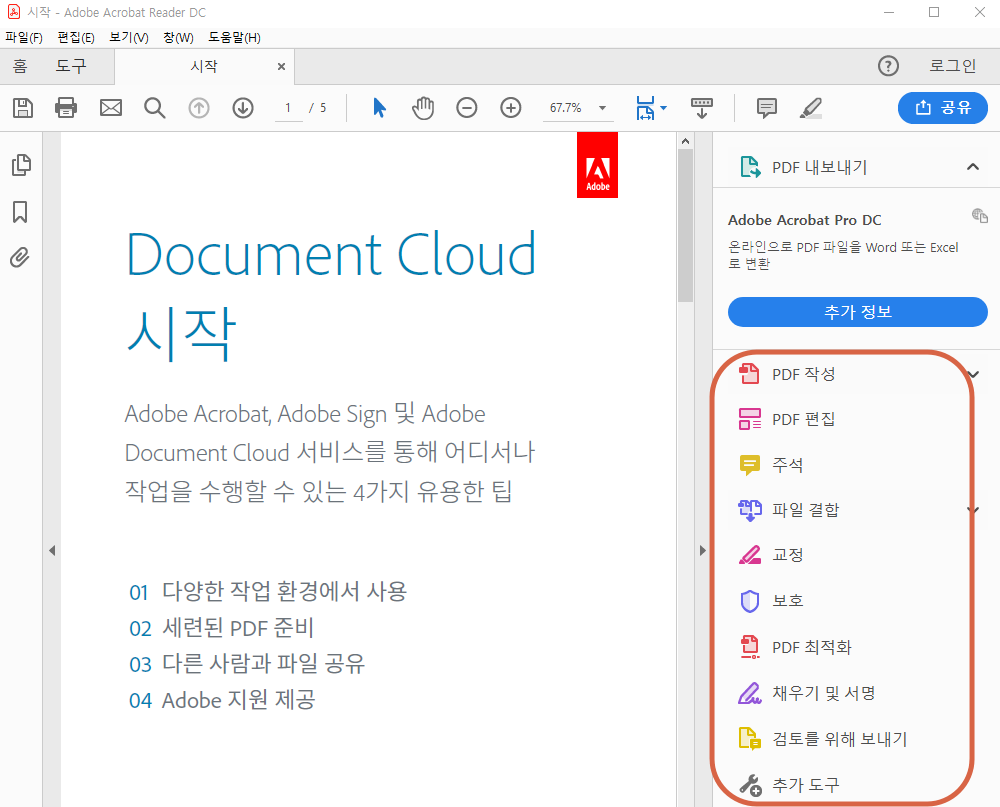
Task: Collapse the right tools pane arrow
Action: 703,551
